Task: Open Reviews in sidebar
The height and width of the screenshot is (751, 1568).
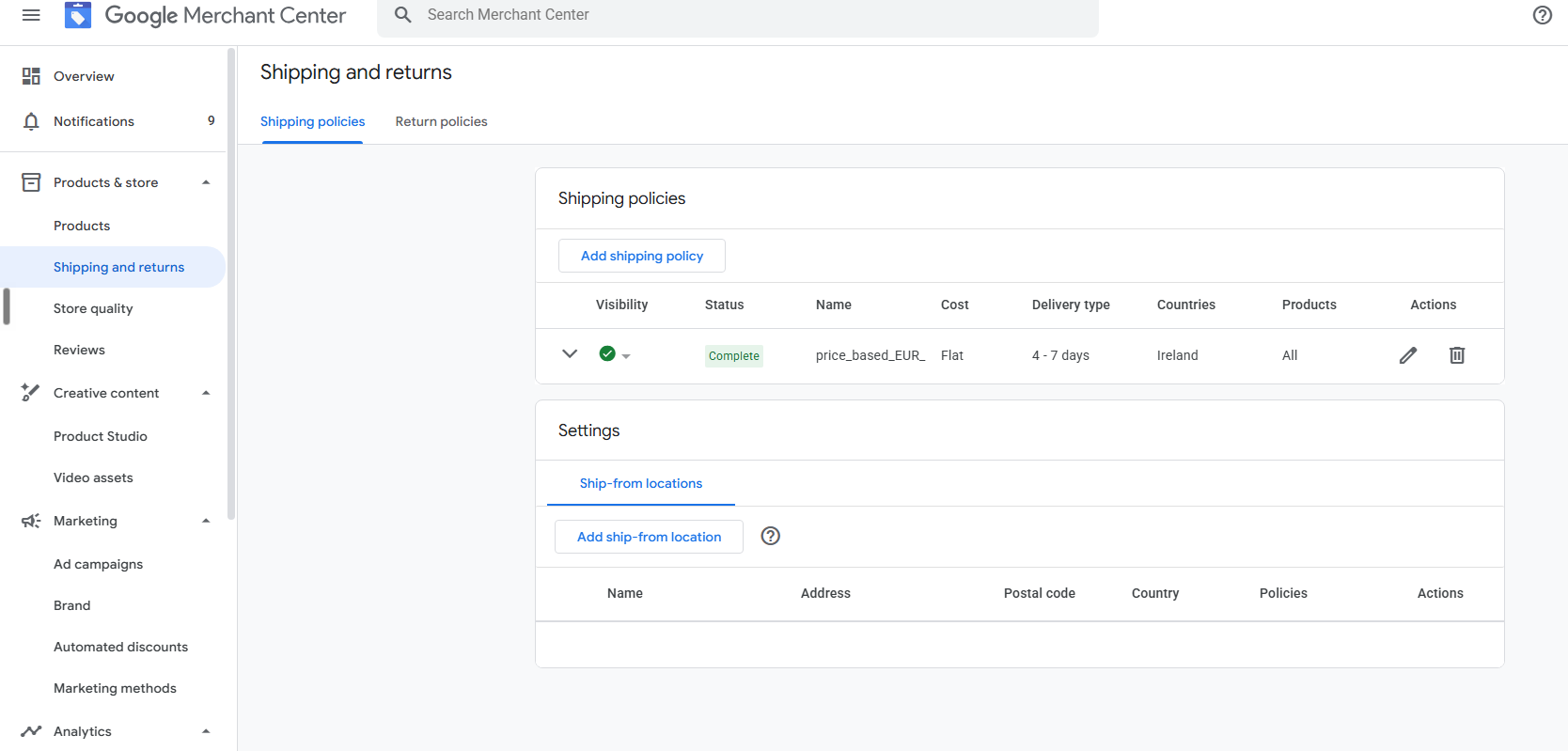Action: [79, 350]
